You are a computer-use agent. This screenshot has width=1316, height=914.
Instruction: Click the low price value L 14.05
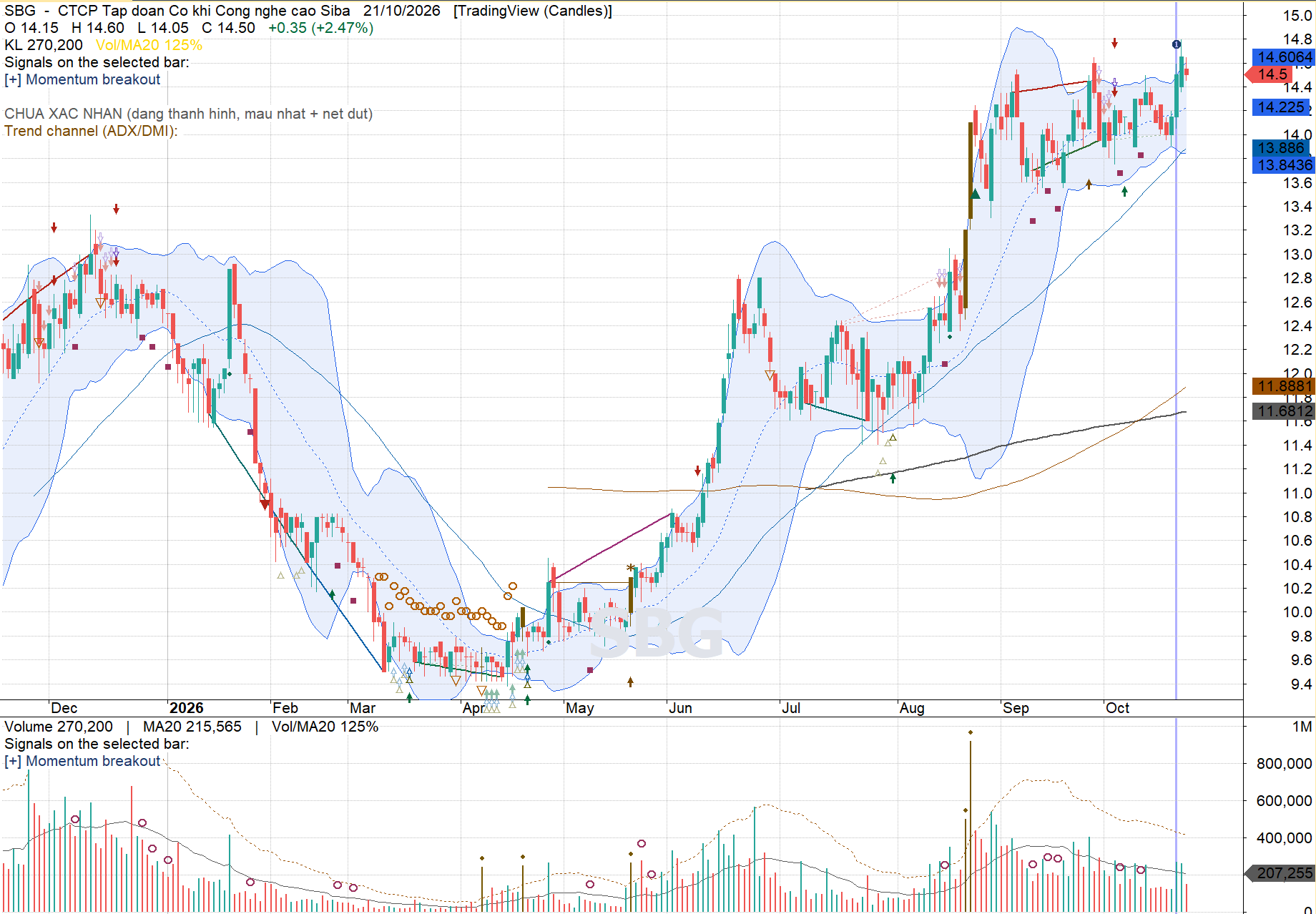click(163, 28)
